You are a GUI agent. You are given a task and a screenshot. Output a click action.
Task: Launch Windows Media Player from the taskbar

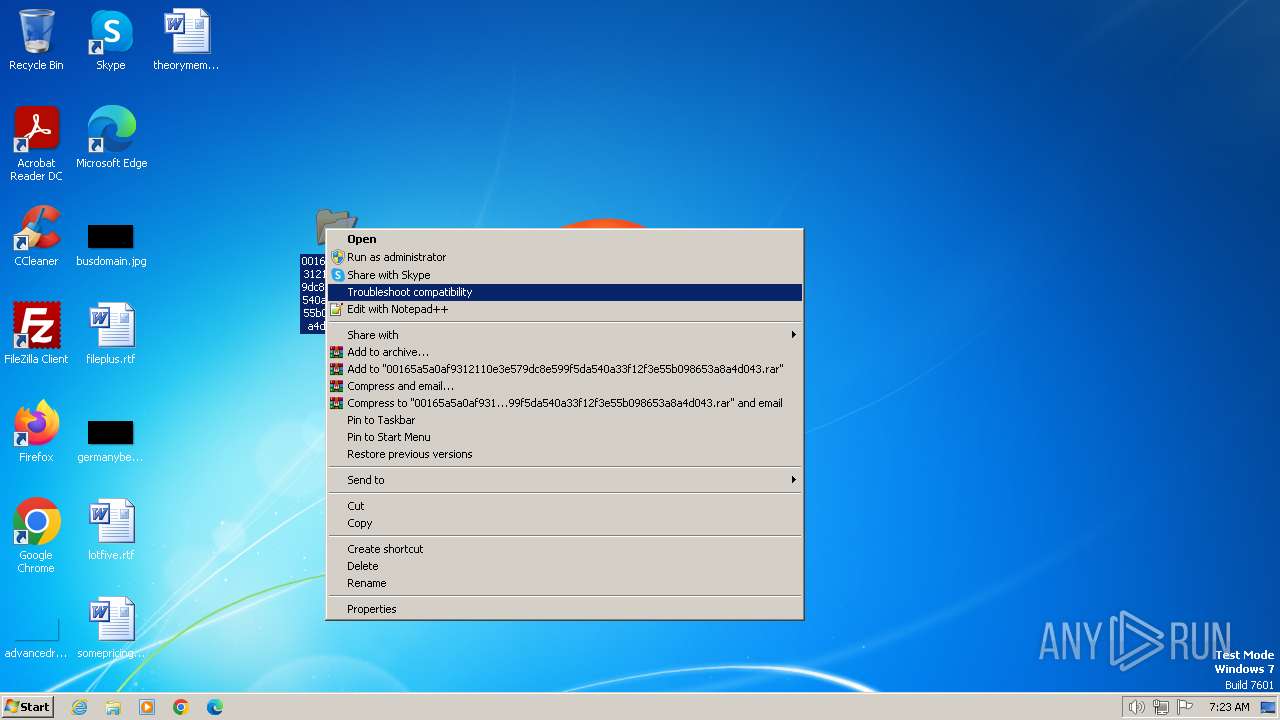tap(147, 707)
